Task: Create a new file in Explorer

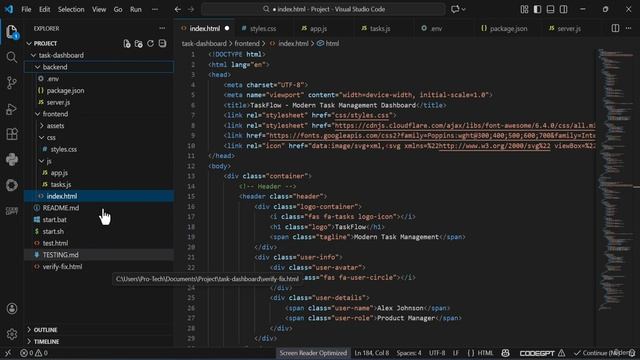Action: coord(127,44)
